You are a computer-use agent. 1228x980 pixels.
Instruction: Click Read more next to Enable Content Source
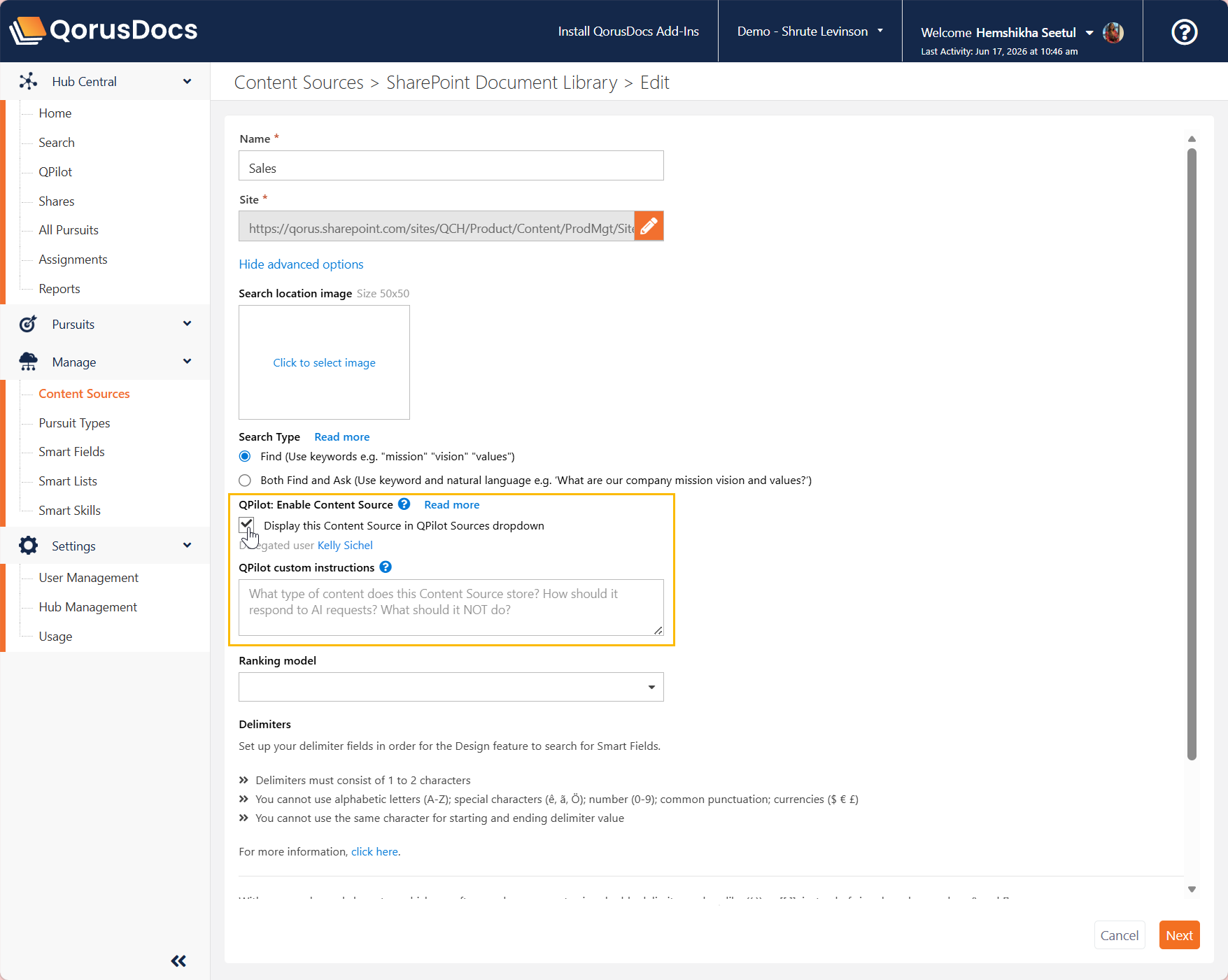[451, 505]
